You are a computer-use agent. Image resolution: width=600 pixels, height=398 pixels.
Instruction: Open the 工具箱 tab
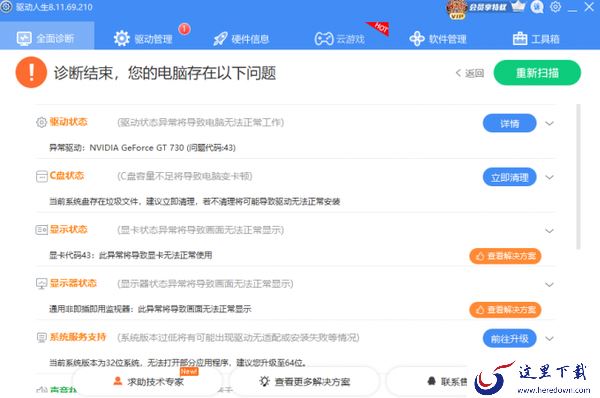(536, 38)
